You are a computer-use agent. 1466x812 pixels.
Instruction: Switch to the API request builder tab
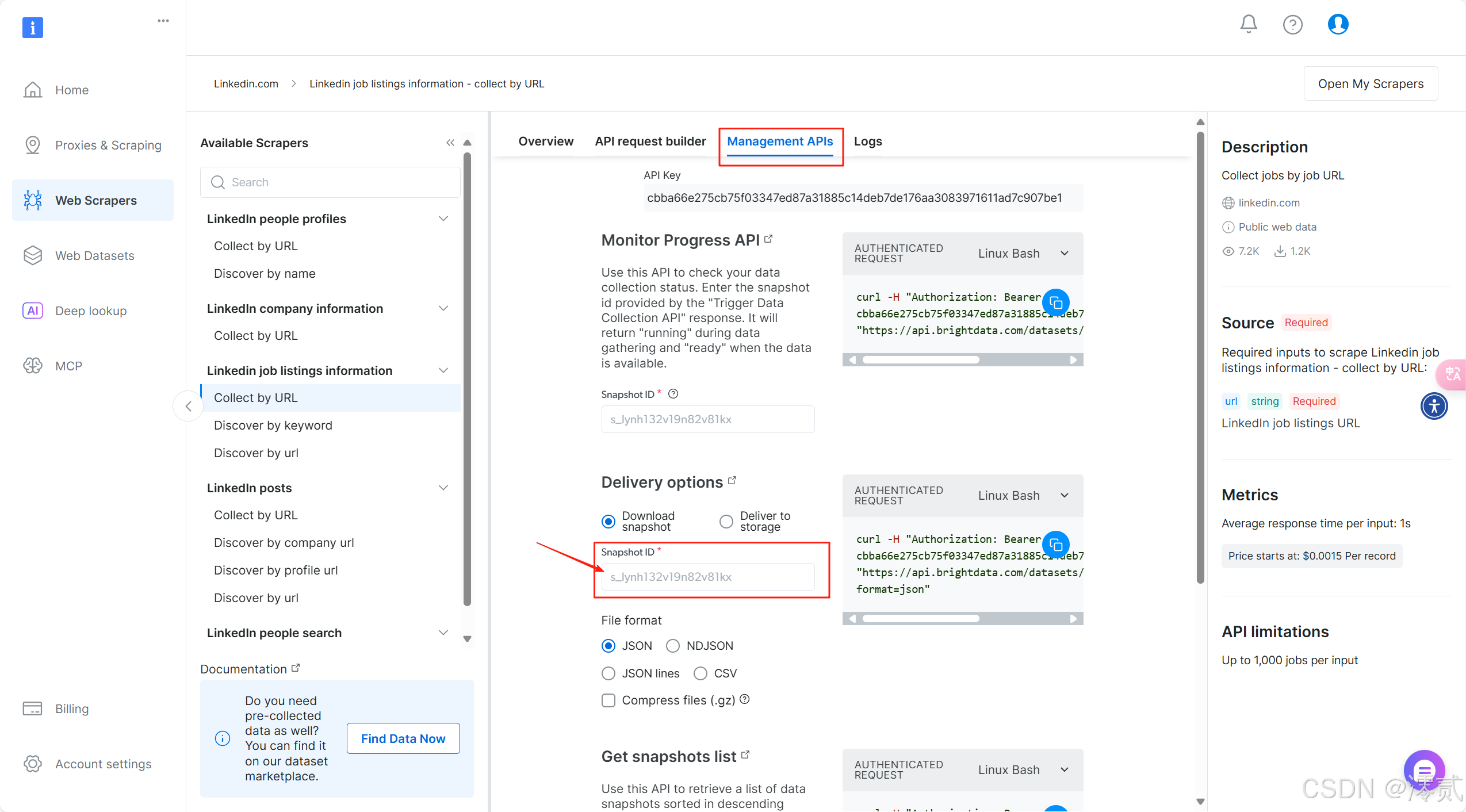[x=650, y=141]
